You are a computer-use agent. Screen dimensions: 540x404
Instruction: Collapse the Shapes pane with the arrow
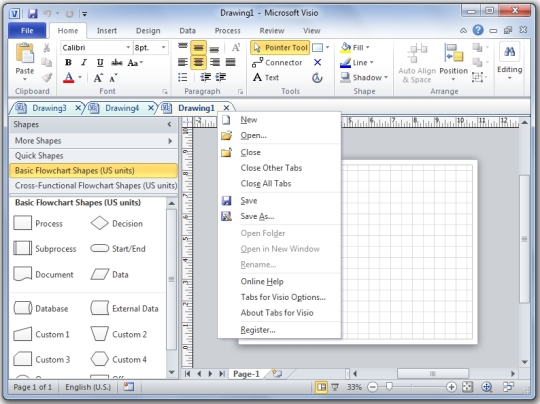coord(169,124)
